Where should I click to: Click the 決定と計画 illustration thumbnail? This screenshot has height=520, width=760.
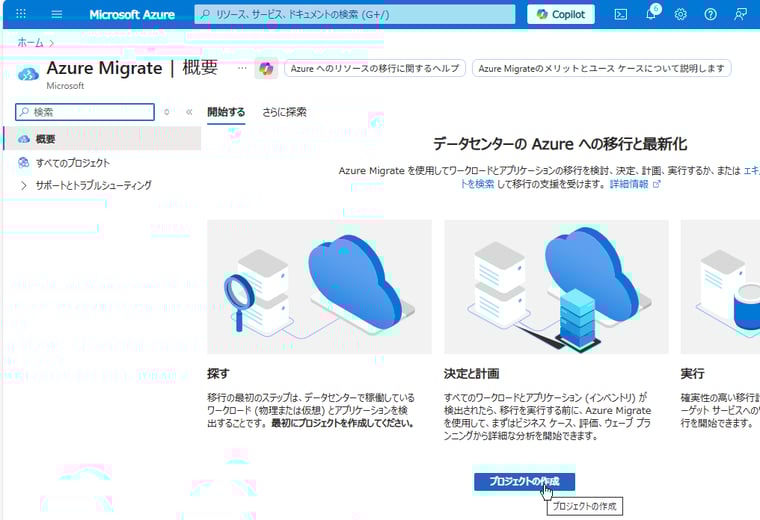tap(556, 287)
